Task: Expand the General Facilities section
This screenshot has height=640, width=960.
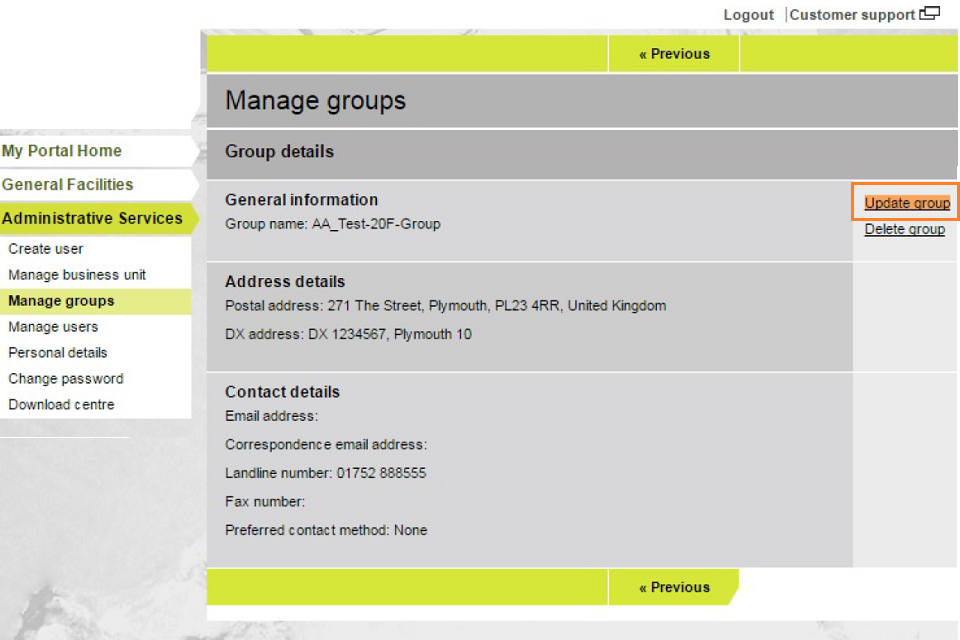Action: (x=67, y=185)
